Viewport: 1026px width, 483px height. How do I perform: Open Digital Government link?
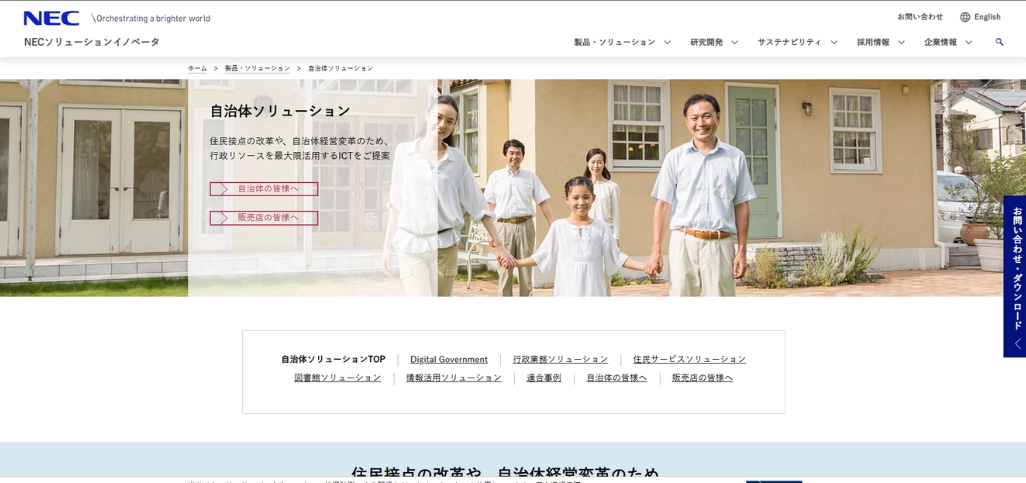coord(449,359)
